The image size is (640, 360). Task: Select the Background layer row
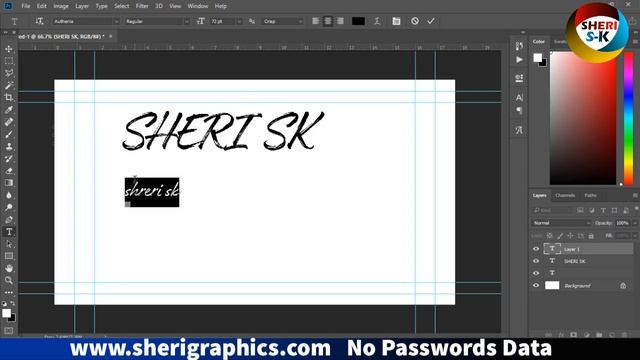pyautogui.click(x=582, y=285)
